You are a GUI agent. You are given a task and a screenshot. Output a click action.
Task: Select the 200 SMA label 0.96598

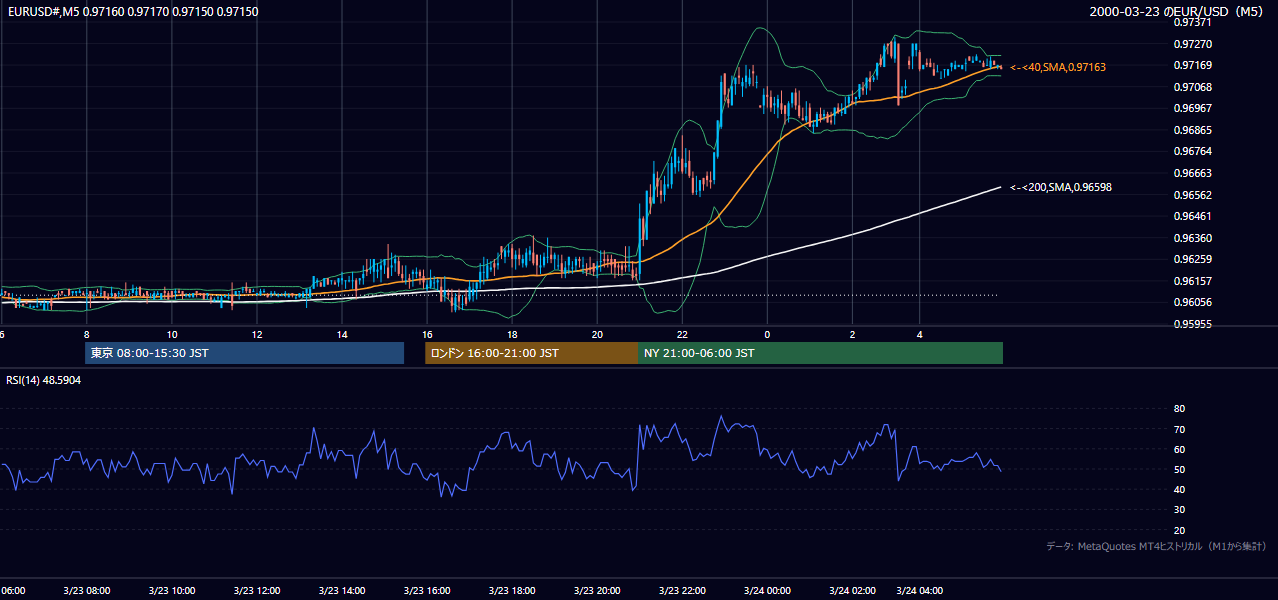pyautogui.click(x=1061, y=187)
